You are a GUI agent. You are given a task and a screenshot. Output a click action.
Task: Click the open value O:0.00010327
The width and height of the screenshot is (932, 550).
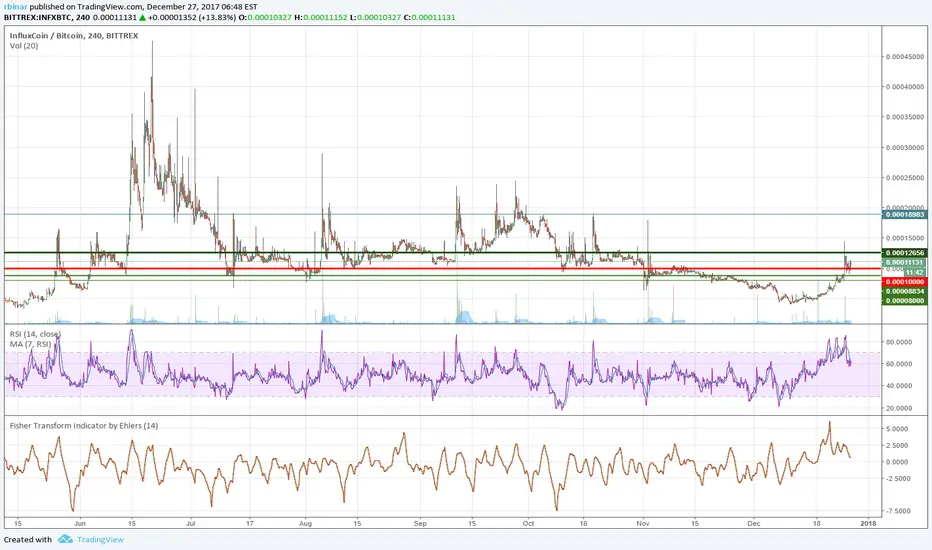click(x=265, y=17)
